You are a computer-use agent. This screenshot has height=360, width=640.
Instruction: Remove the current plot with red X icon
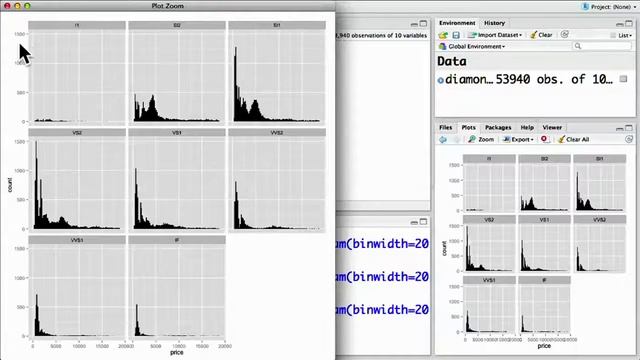point(544,139)
